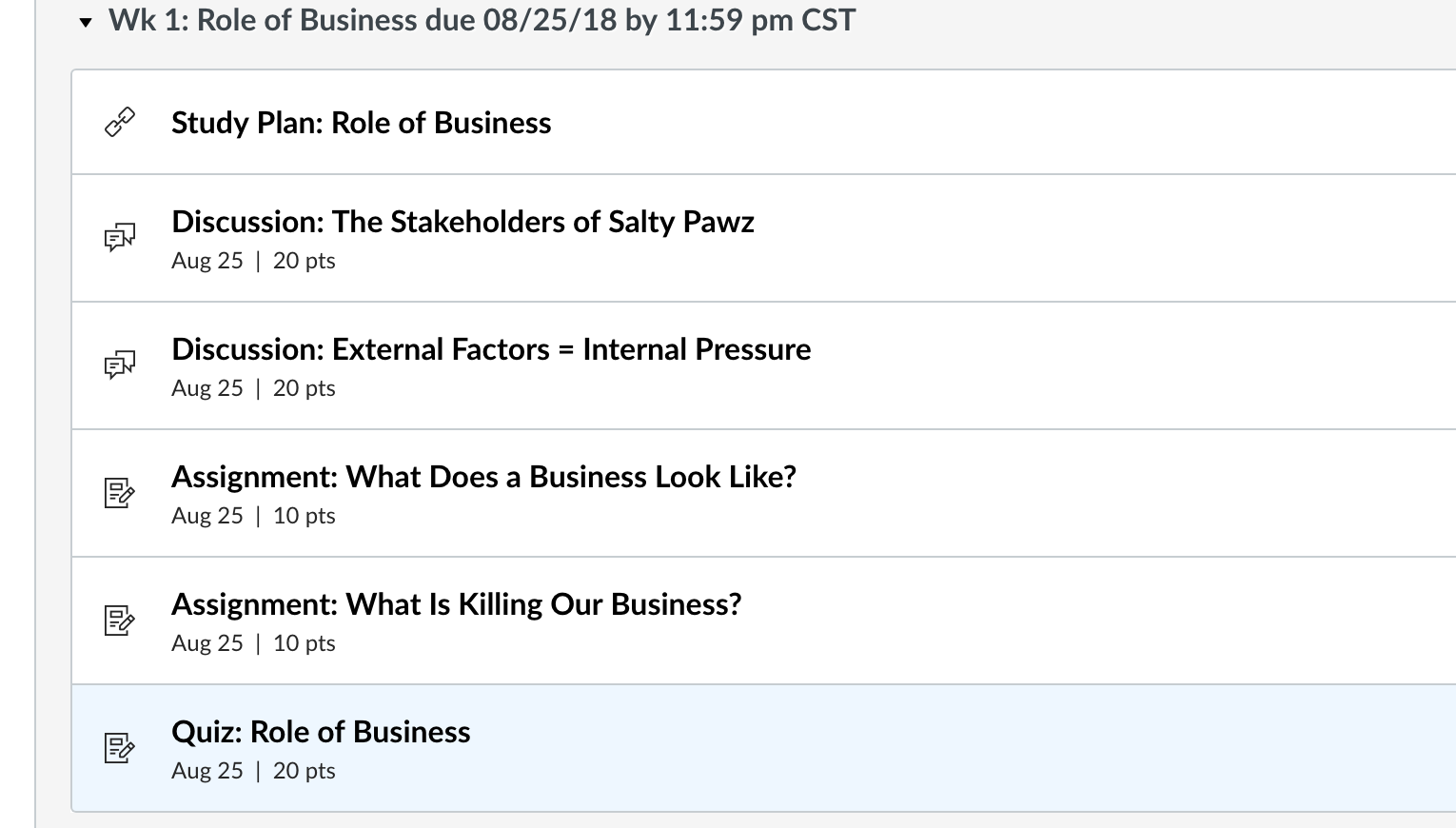Viewport: 1456px width, 828px height.
Task: Open Assignment: What Does a Business Look Like?
Action: (x=483, y=477)
